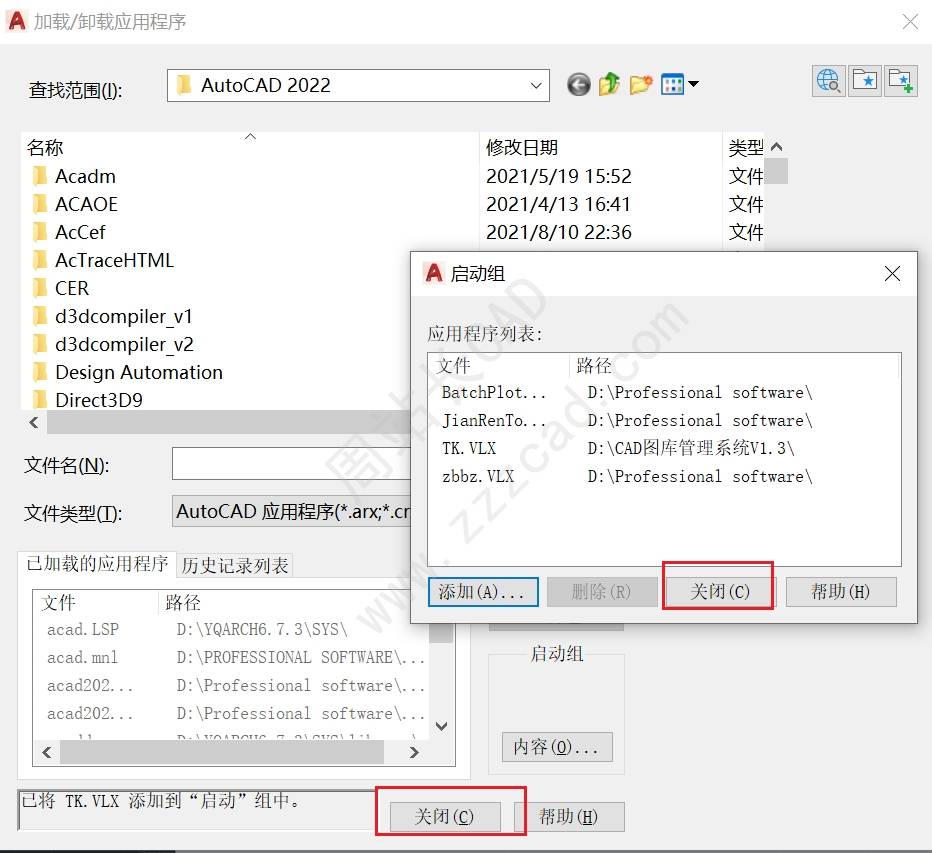932x853 pixels.
Task: Open the Views menu icon
Action: pyautogui.click(x=679, y=84)
